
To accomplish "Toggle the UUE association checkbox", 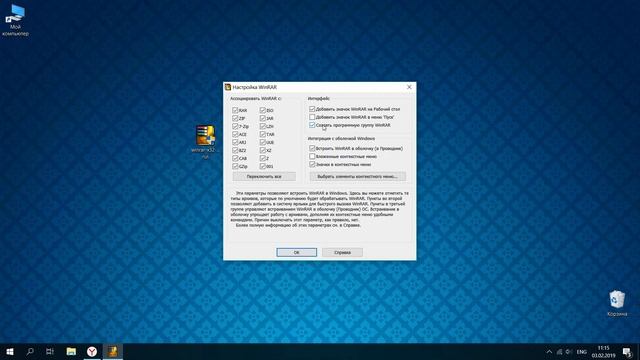I will pyautogui.click(x=263, y=142).
